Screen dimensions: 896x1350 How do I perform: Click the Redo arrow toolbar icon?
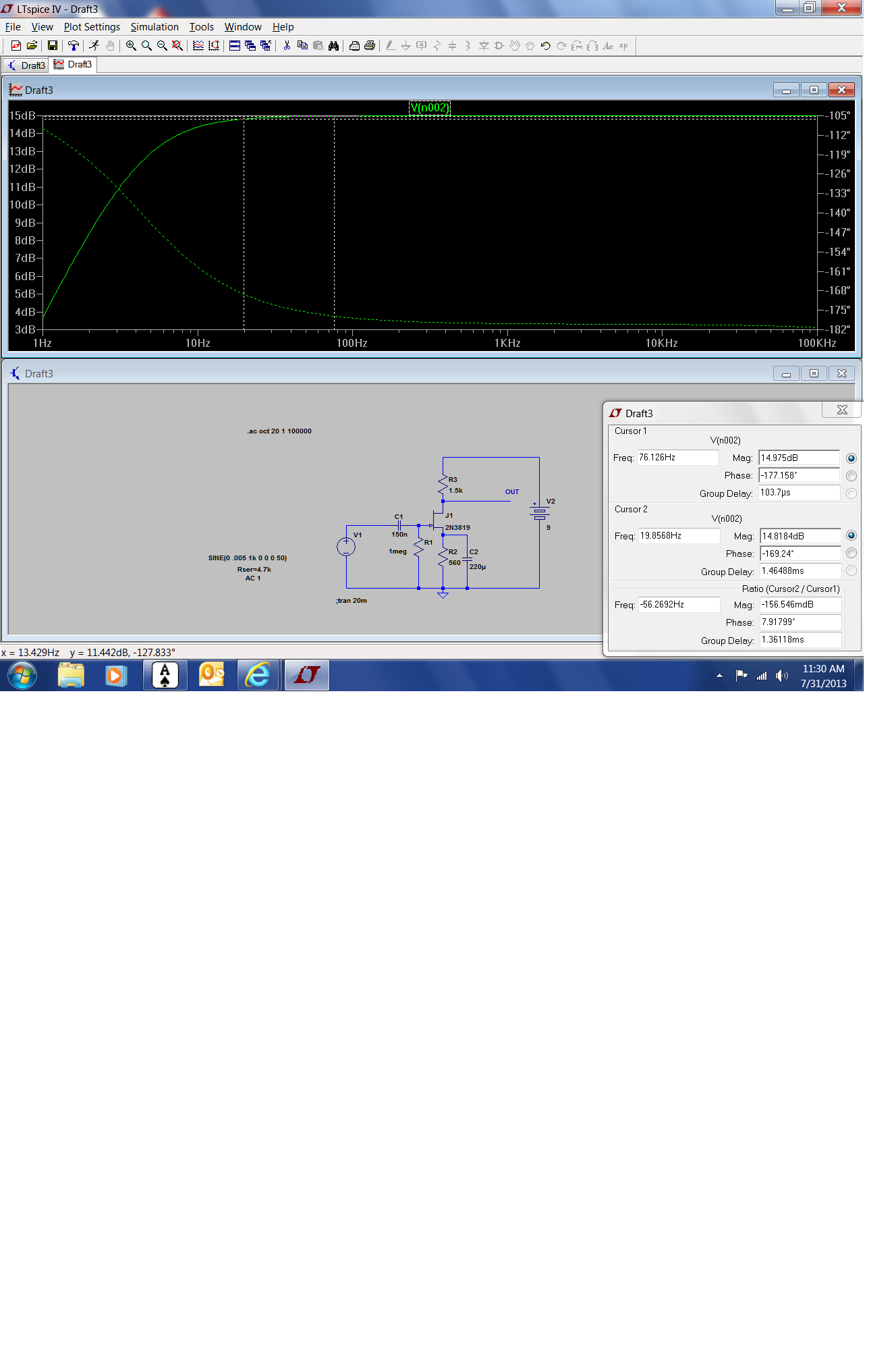pos(561,46)
